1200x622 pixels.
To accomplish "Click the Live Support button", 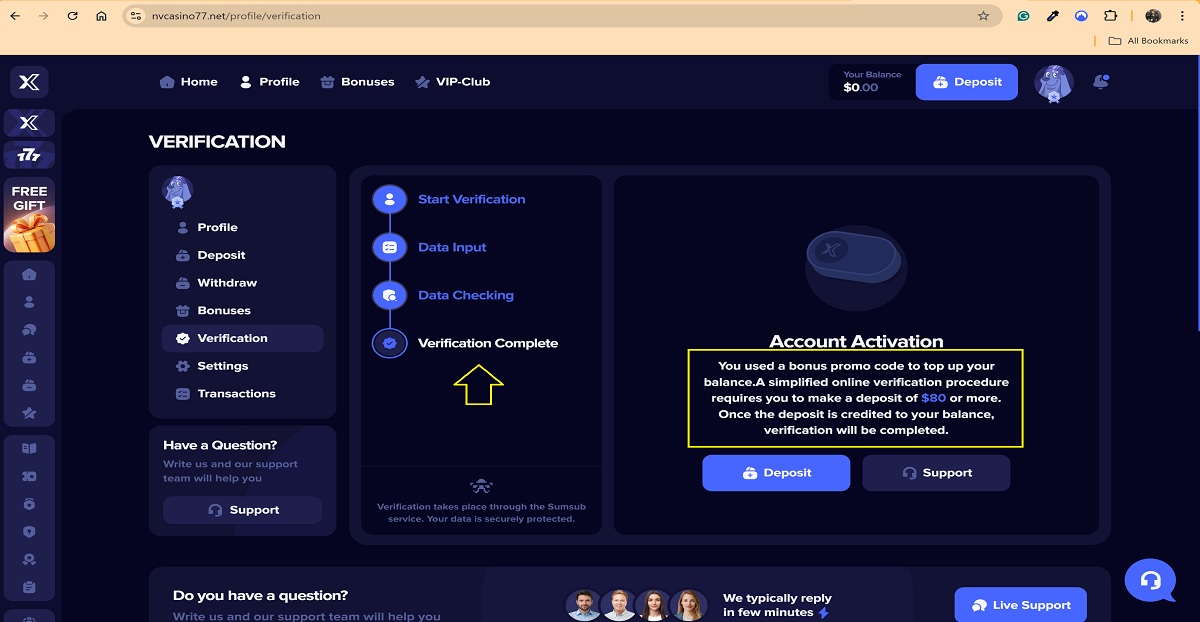I will (1020, 605).
